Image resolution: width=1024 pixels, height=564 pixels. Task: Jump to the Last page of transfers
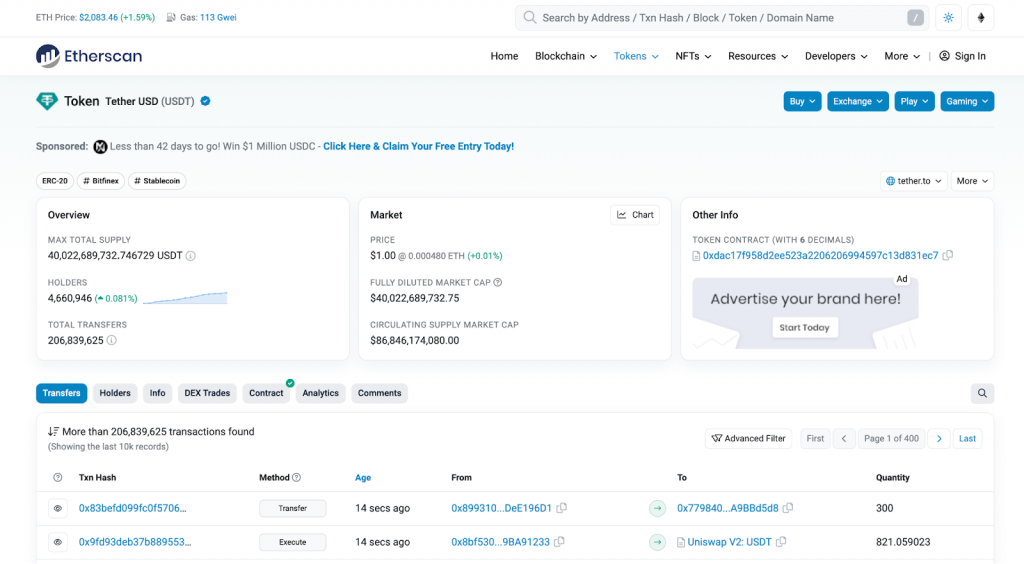tap(967, 439)
